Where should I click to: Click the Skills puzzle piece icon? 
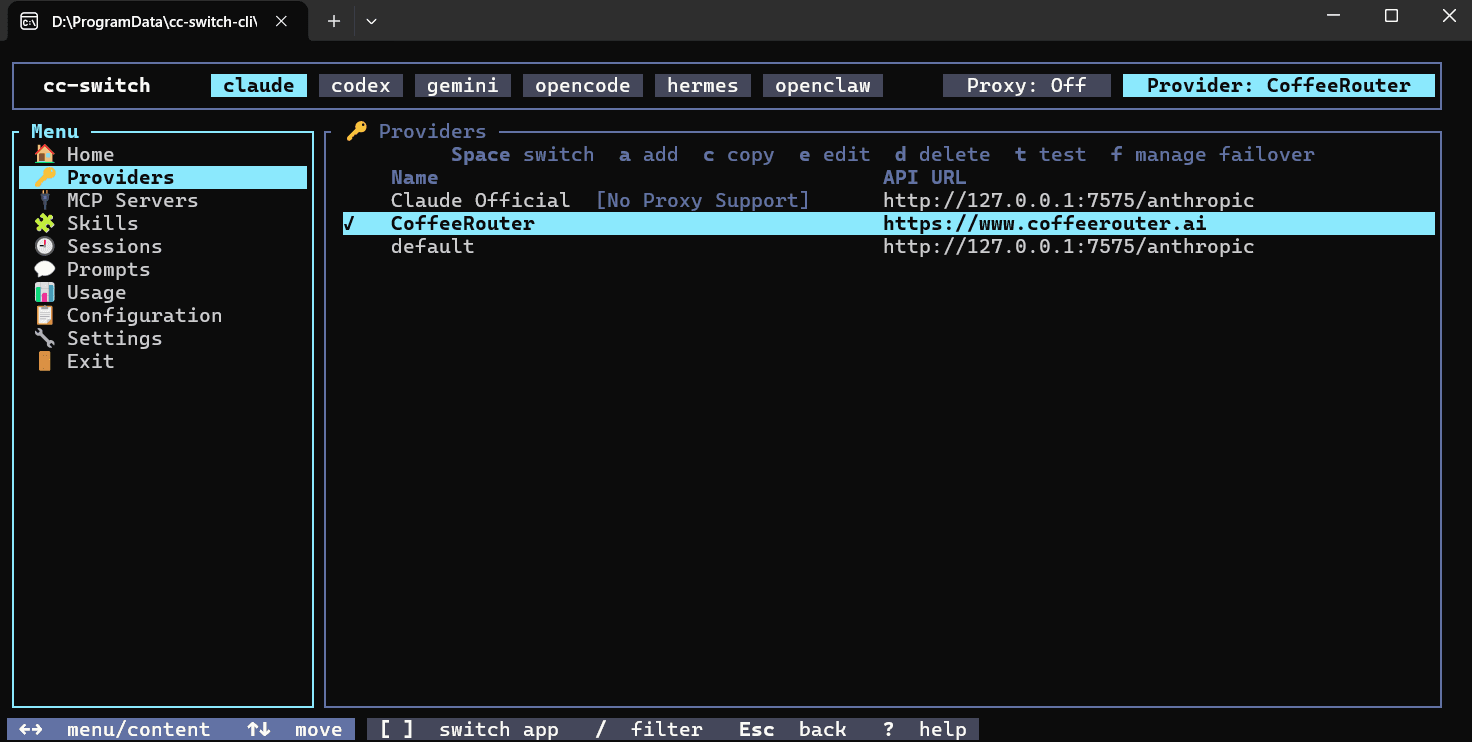click(44, 223)
